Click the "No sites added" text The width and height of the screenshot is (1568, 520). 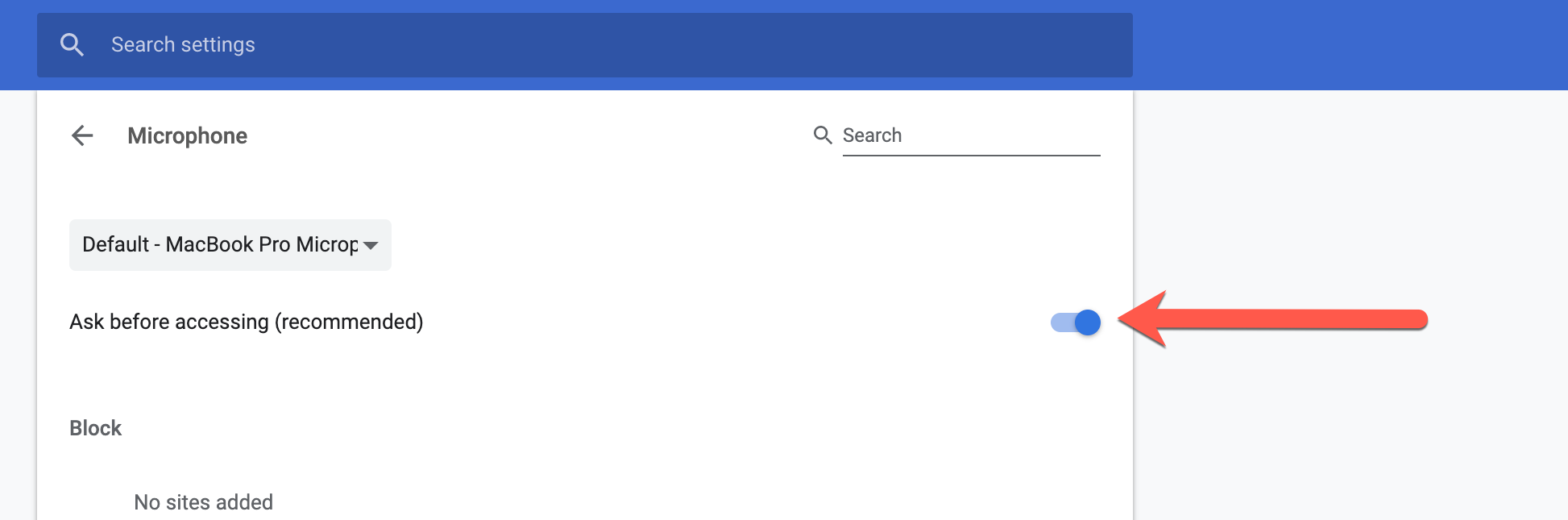point(203,502)
